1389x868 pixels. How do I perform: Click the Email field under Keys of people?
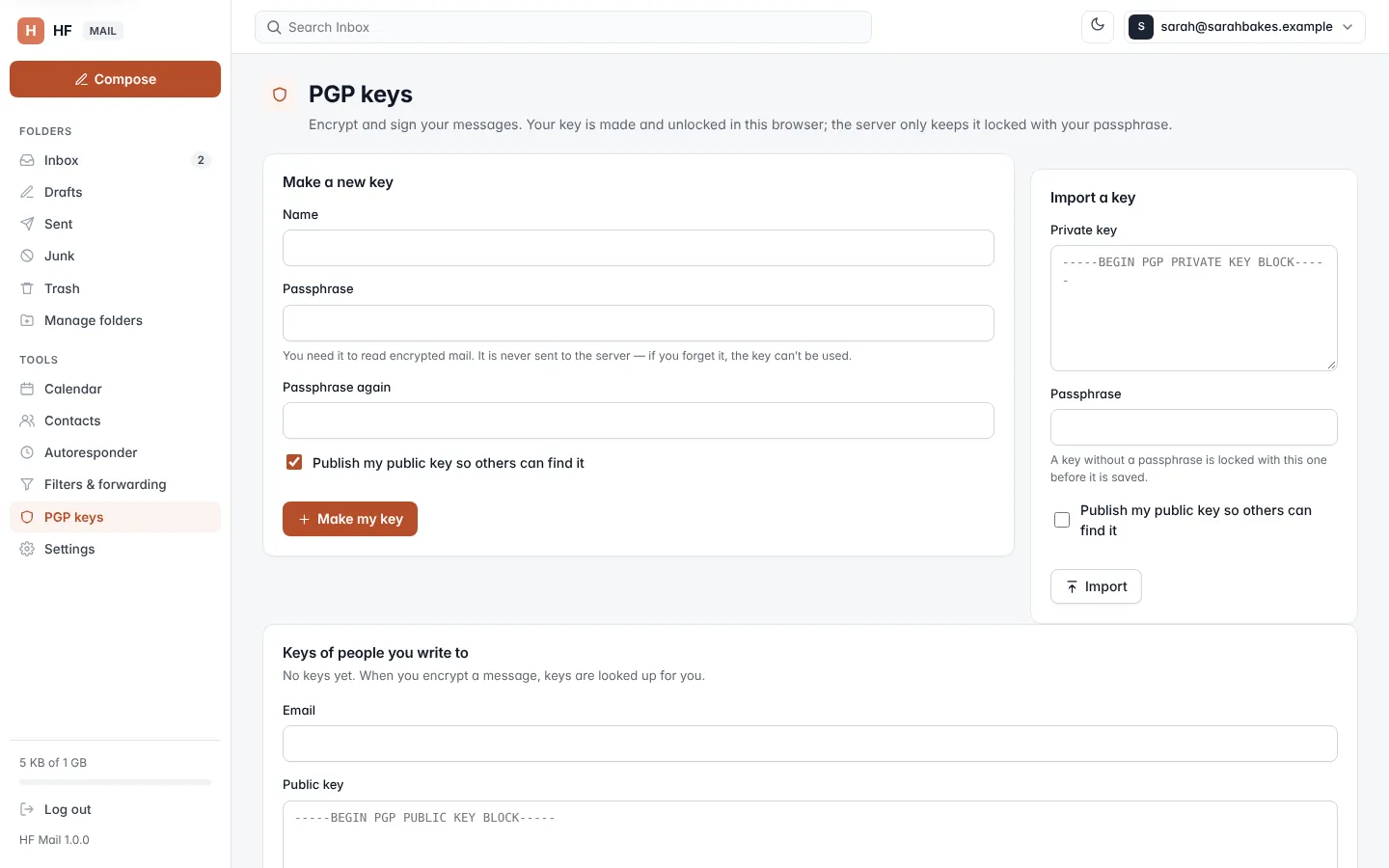click(810, 744)
